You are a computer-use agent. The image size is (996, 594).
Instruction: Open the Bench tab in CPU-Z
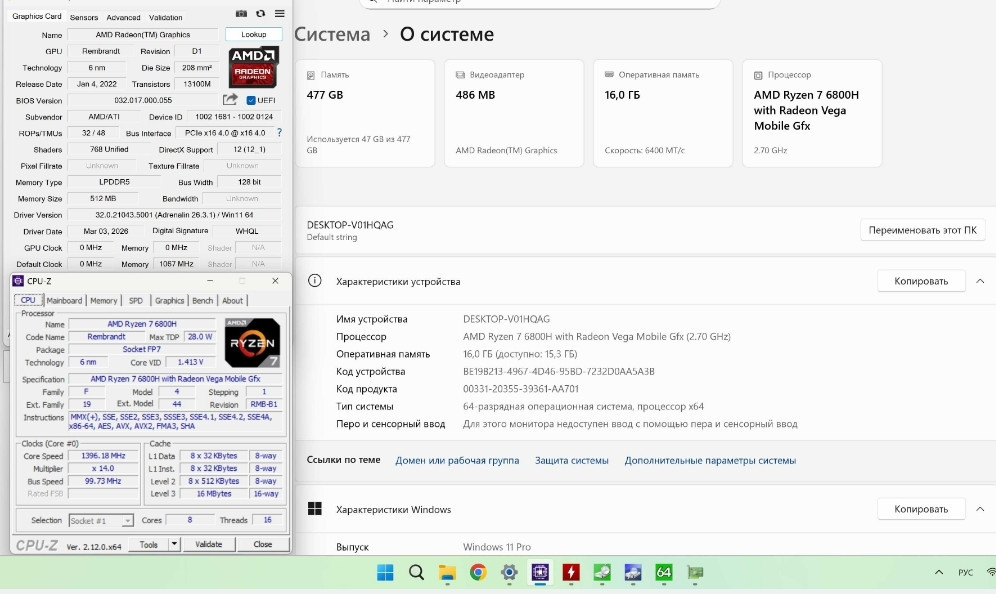coord(202,299)
